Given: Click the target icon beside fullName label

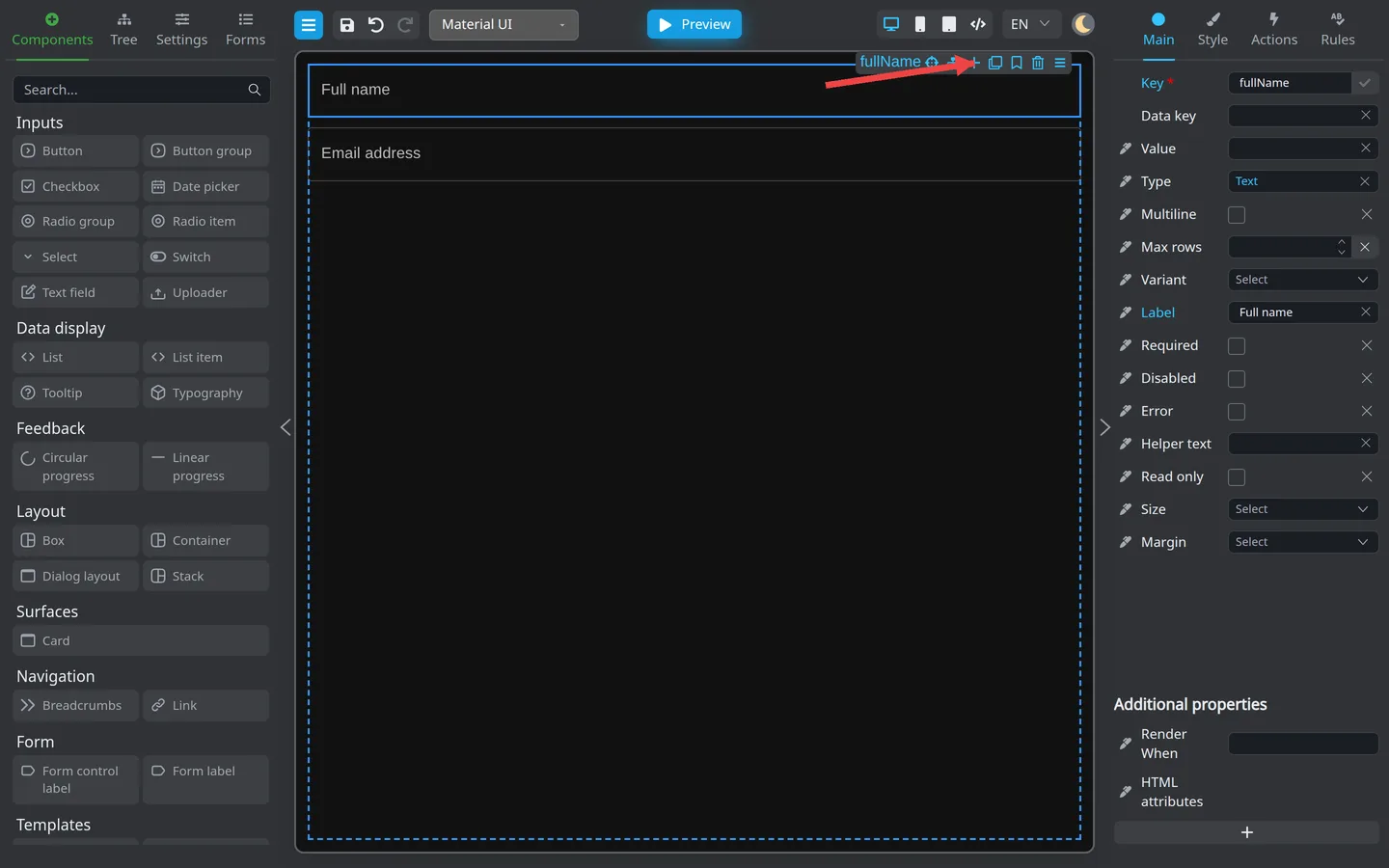Looking at the screenshot, I should click(x=932, y=63).
